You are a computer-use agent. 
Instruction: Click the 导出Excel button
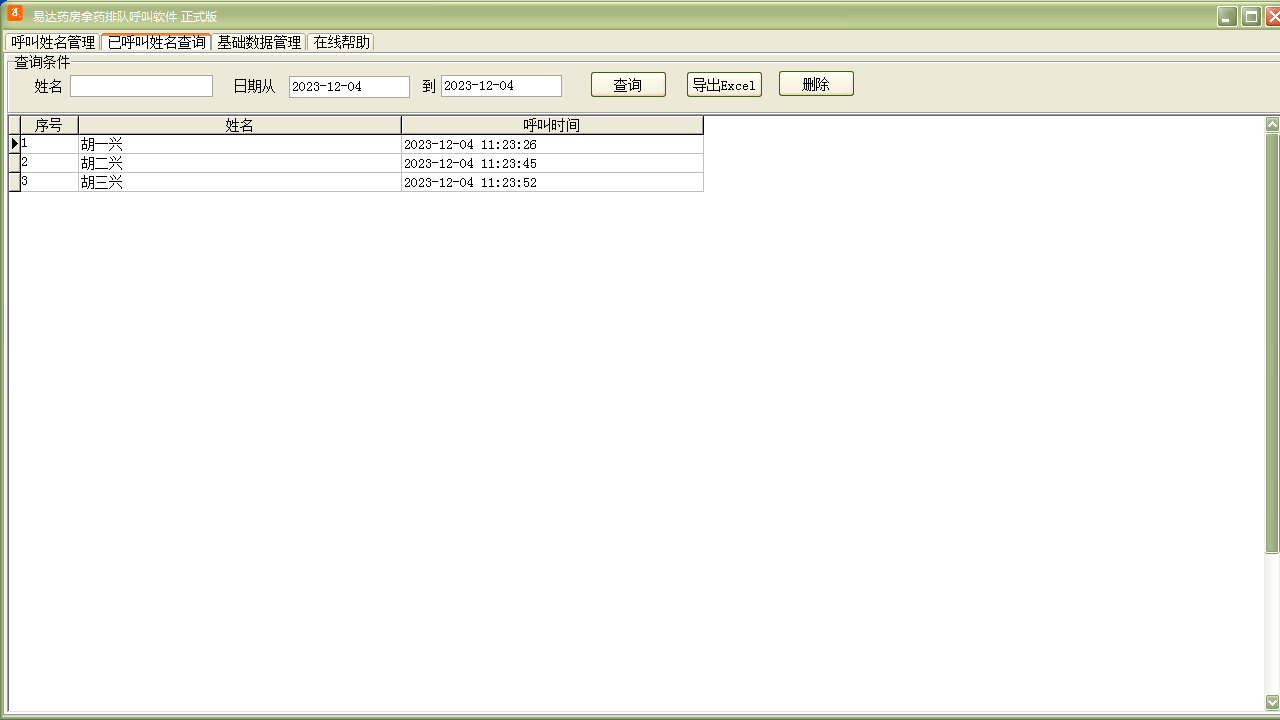724,85
